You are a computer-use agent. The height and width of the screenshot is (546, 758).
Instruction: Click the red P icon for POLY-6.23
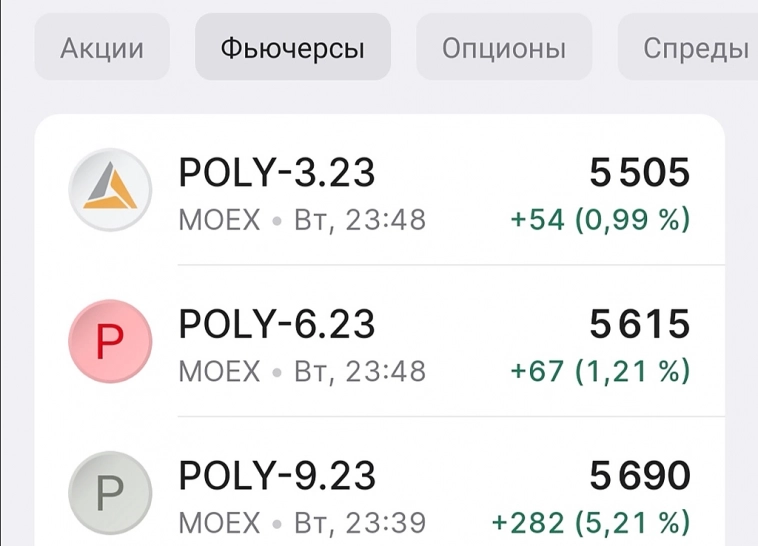[x=109, y=341]
